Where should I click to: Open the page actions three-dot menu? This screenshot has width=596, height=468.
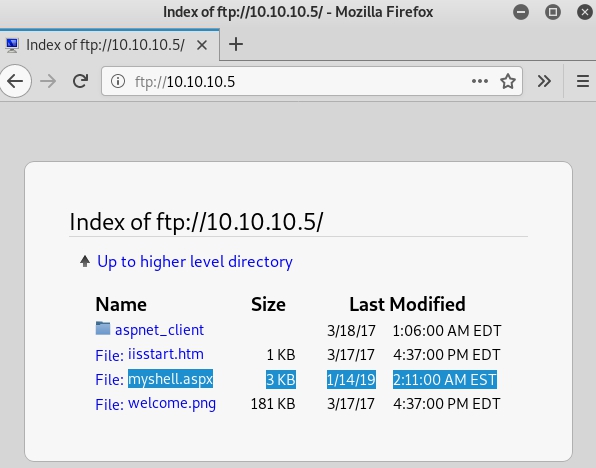pyautogui.click(x=480, y=81)
